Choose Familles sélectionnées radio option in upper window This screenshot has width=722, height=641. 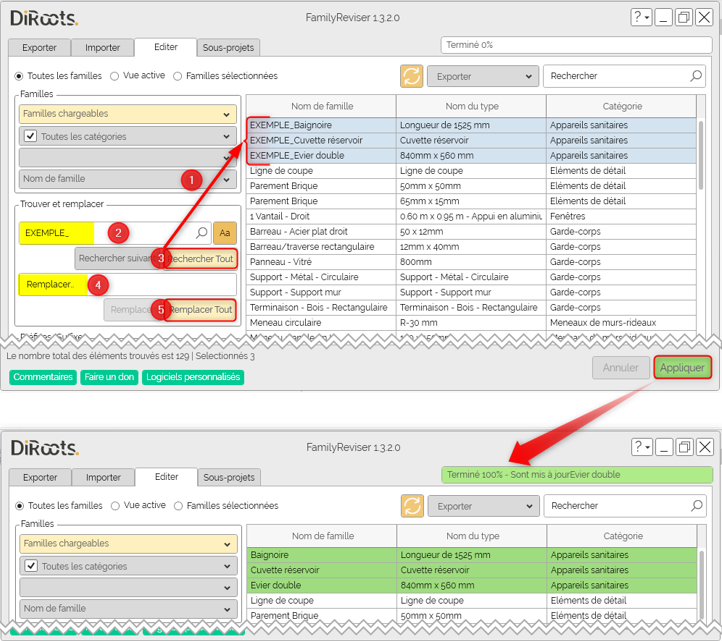[x=178, y=76]
